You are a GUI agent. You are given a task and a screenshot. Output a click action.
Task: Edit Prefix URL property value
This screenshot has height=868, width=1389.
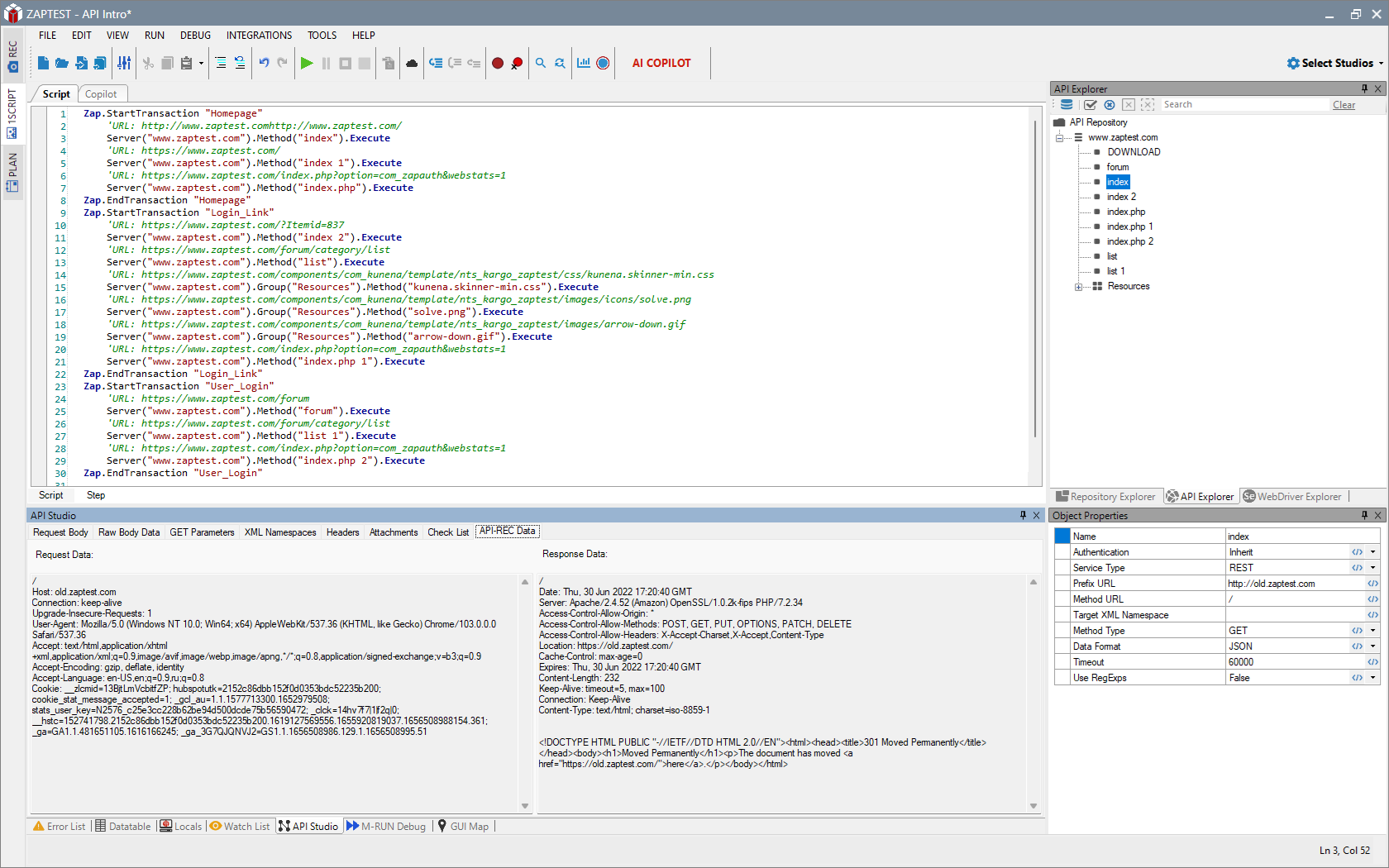pos(1296,584)
